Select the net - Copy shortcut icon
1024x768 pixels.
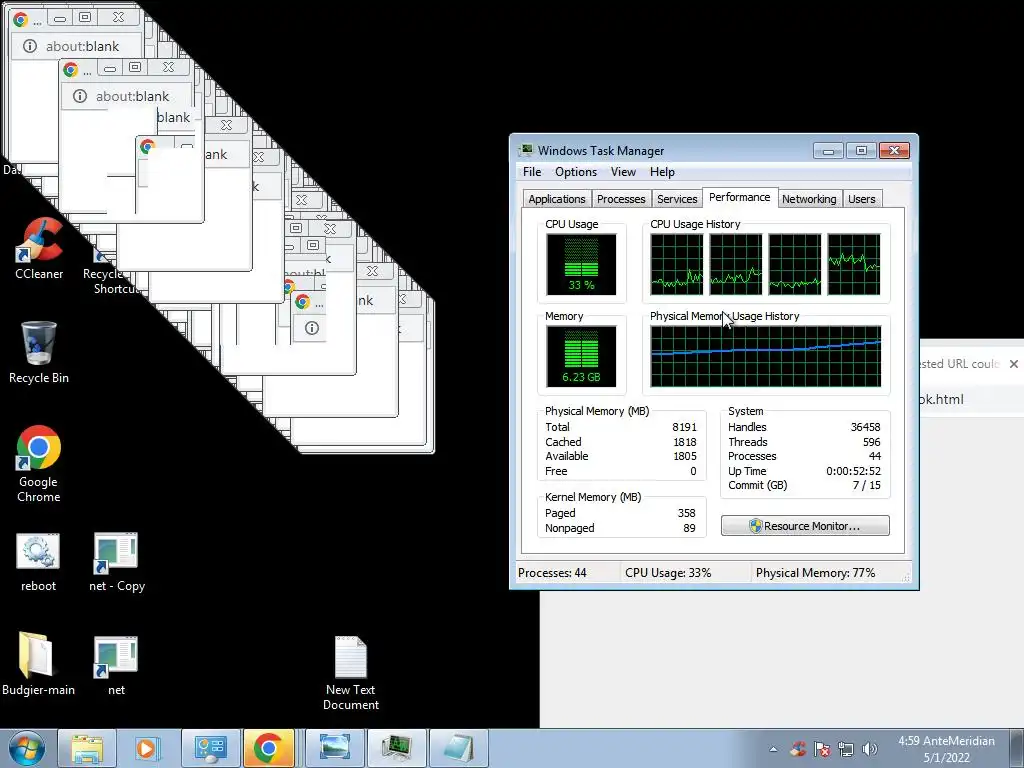click(116, 563)
